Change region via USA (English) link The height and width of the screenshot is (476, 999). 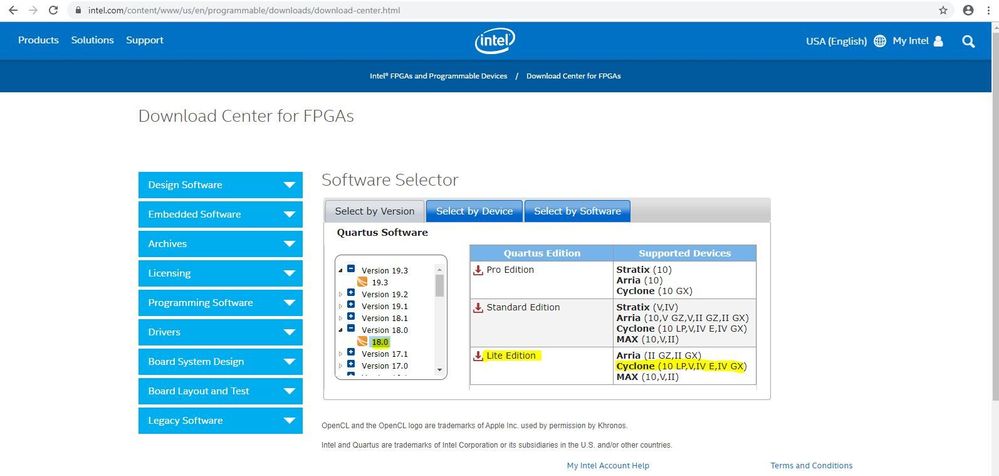tap(836, 41)
